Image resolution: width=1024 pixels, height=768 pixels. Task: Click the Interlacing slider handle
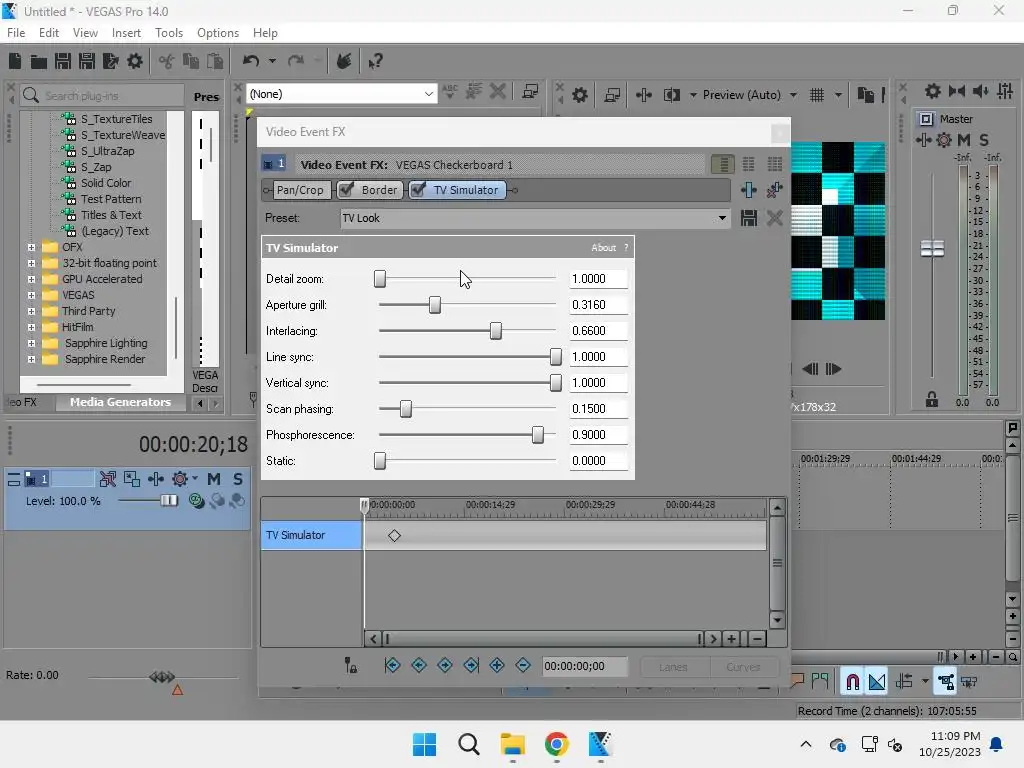pos(496,331)
